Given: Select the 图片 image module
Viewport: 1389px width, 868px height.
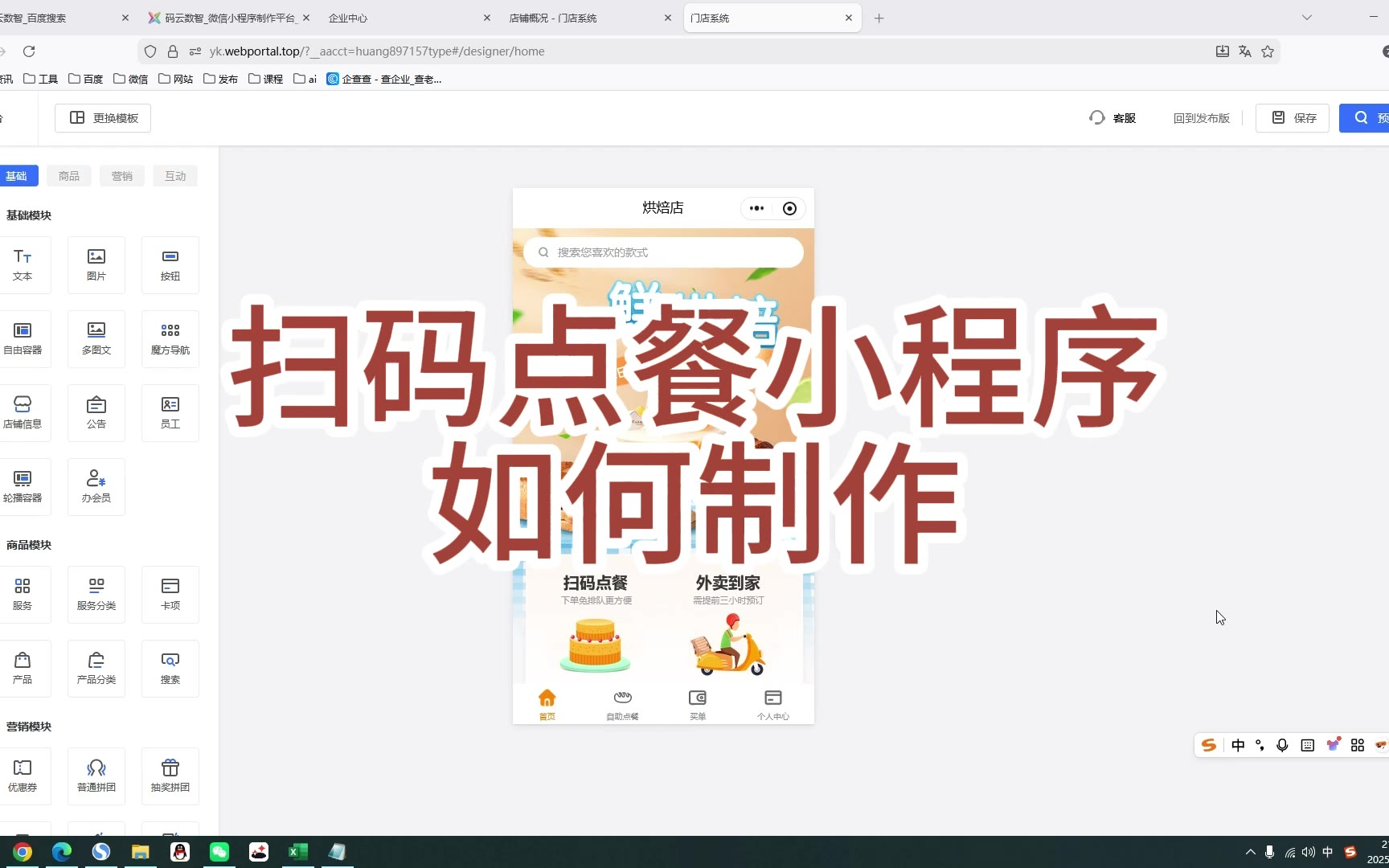Looking at the screenshot, I should click(x=96, y=264).
